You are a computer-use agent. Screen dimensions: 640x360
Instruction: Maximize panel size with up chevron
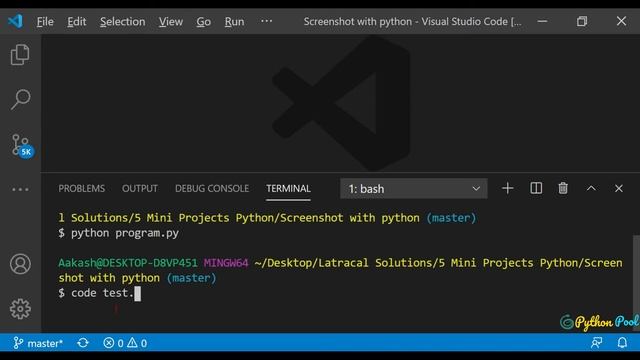[591, 188]
